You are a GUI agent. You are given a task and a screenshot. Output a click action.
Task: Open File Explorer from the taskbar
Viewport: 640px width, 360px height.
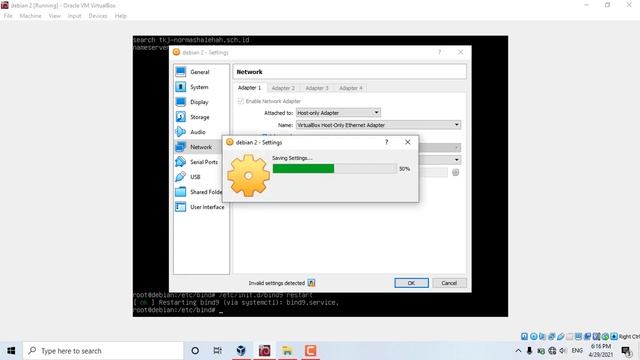tap(287, 350)
